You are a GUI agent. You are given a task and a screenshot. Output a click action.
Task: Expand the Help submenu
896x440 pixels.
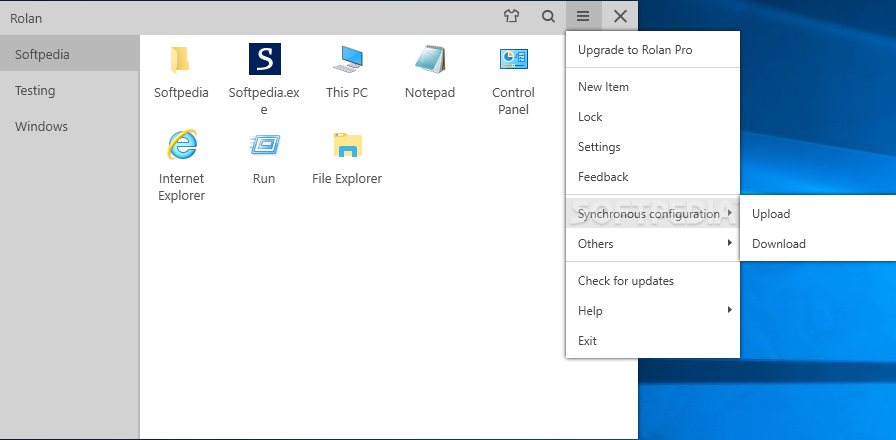pyautogui.click(x=653, y=311)
